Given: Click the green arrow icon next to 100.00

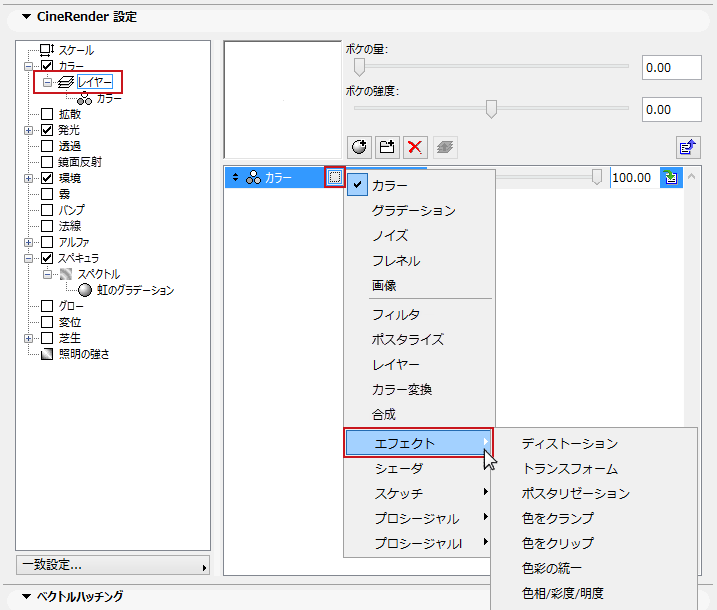Looking at the screenshot, I should (x=671, y=177).
